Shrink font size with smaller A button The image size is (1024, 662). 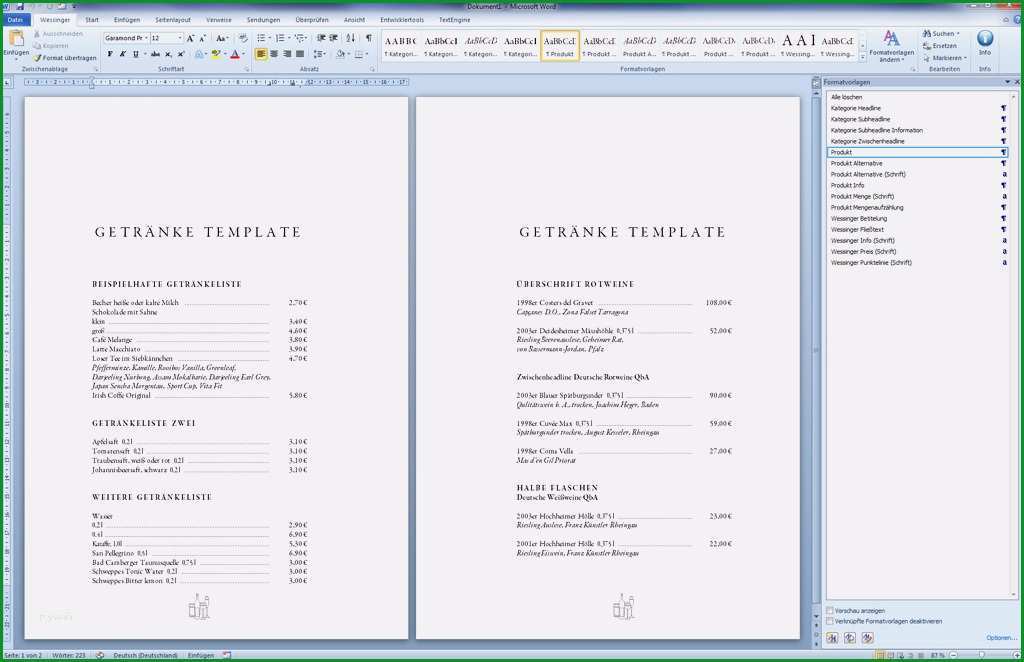pyautogui.click(x=202, y=39)
